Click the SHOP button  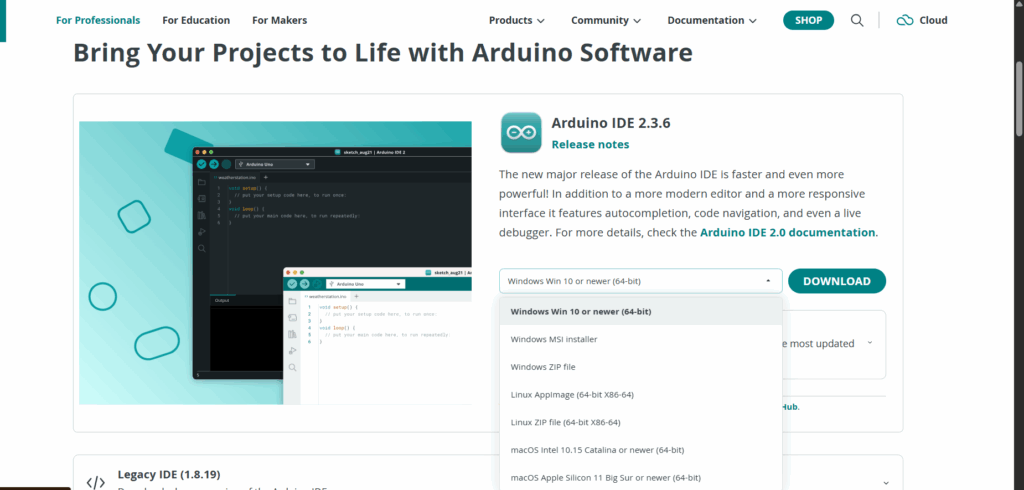808,20
